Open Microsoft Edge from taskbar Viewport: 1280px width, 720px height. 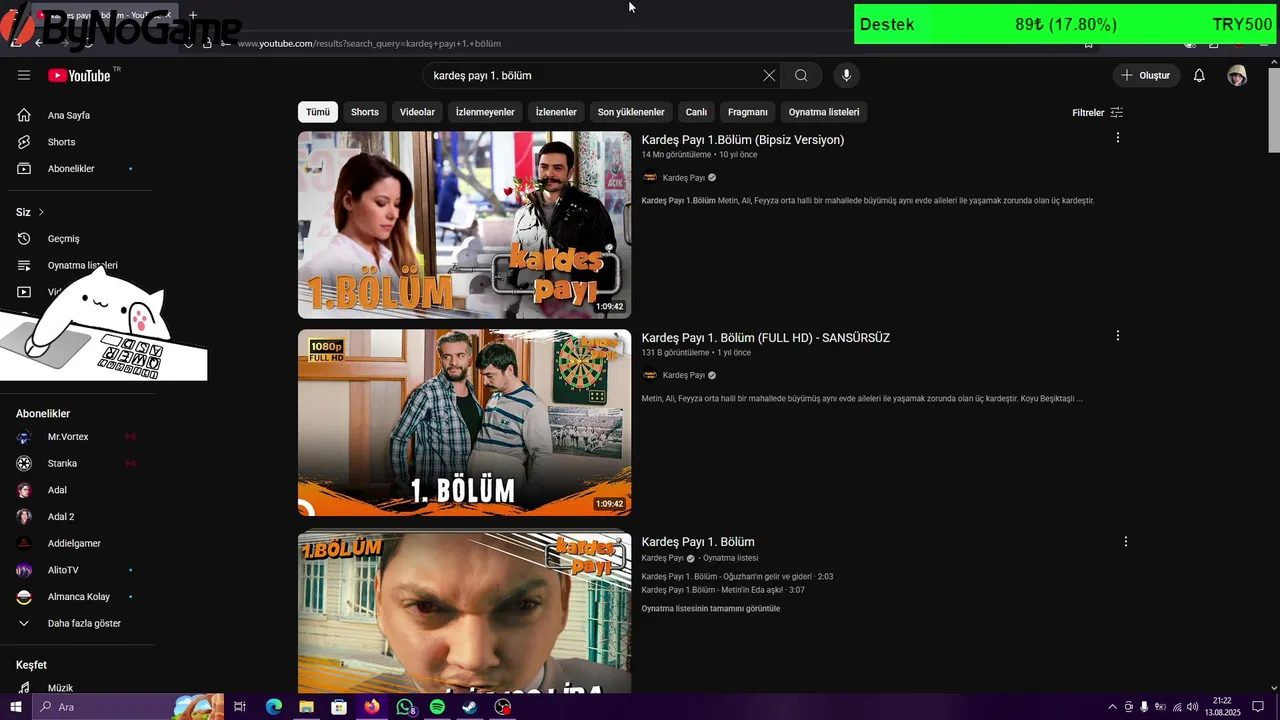273,707
